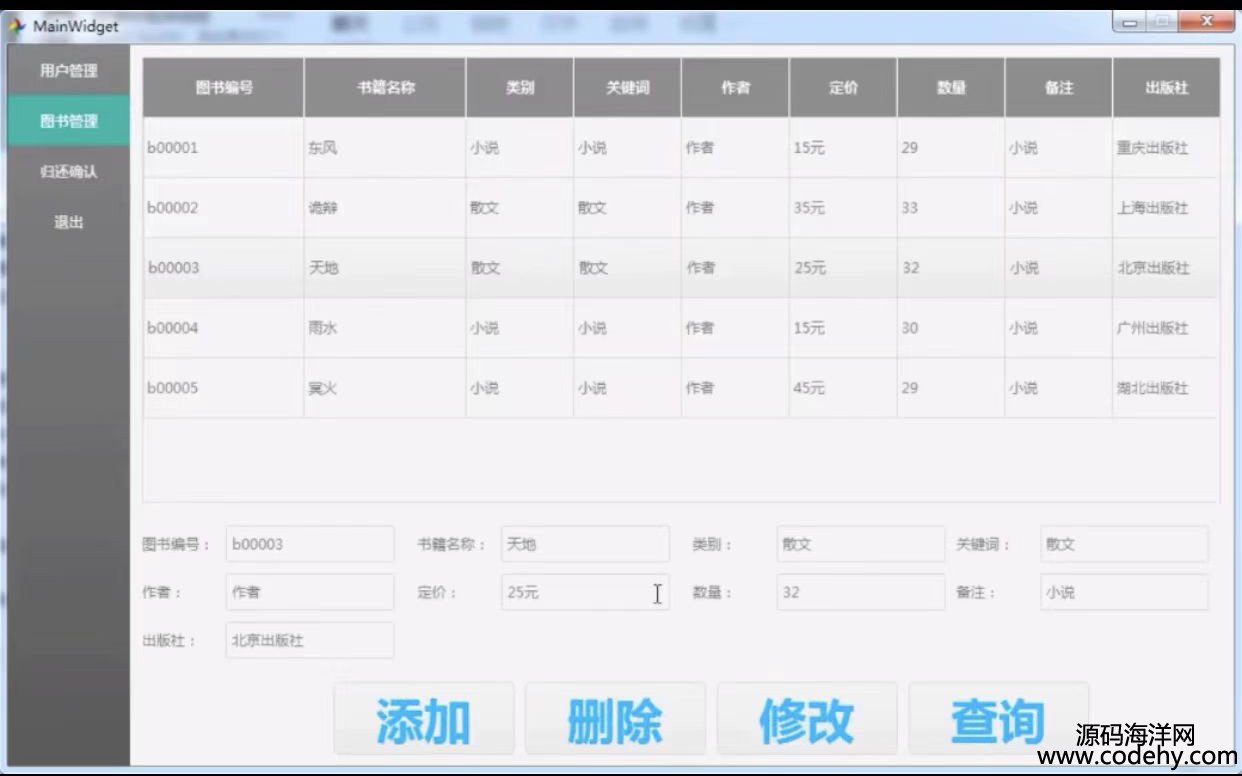Screen dimensions: 1242x776
Task: Focus the 类别 input field below the table
Action: click(860, 544)
